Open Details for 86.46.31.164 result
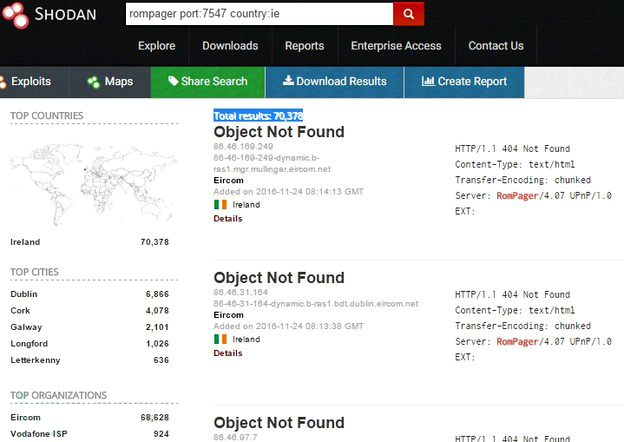This screenshot has width=624, height=442. 228,353
